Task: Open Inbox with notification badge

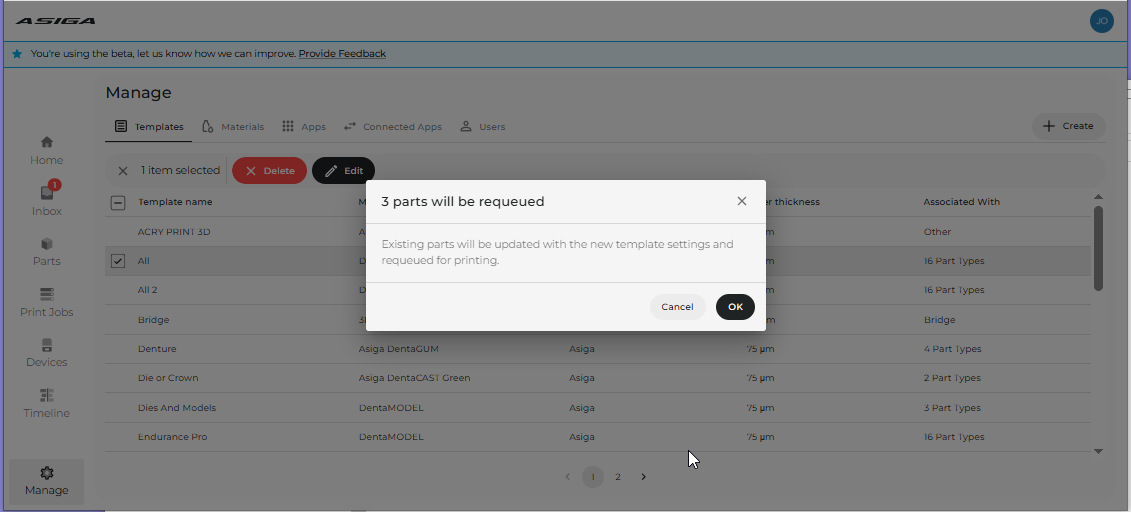Action: tap(47, 193)
